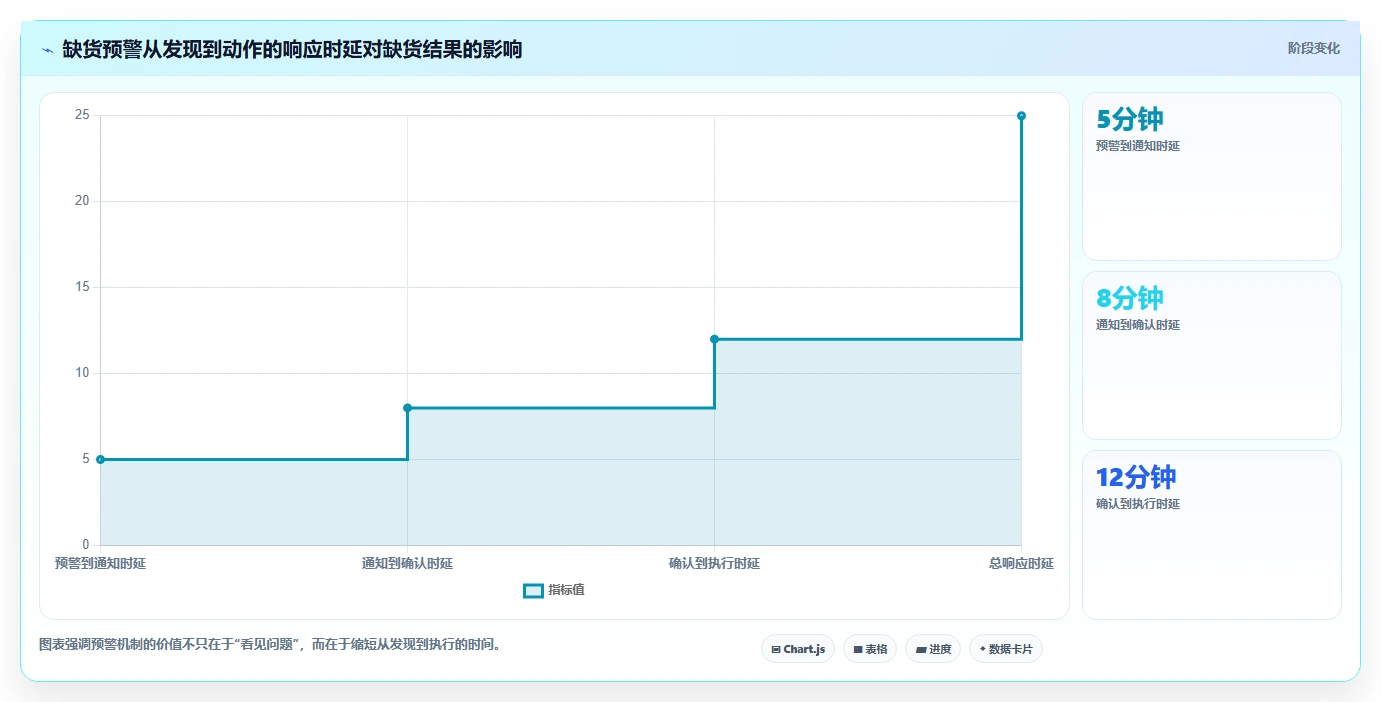The width and height of the screenshot is (1381, 702).
Task: Click the x-axis label 总响应时延
Action: coord(1021,564)
